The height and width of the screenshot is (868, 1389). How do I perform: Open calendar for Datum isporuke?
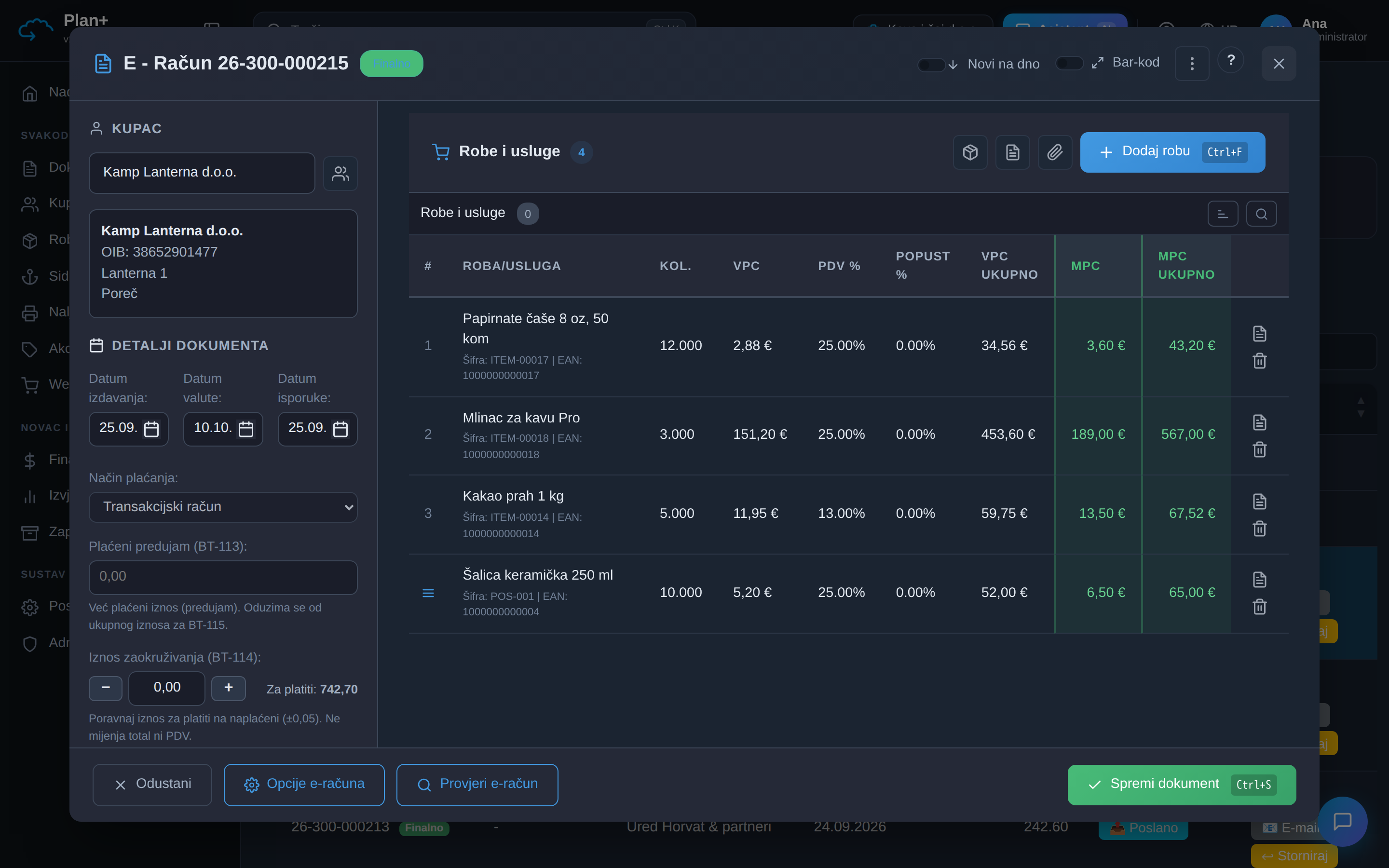tap(340, 429)
